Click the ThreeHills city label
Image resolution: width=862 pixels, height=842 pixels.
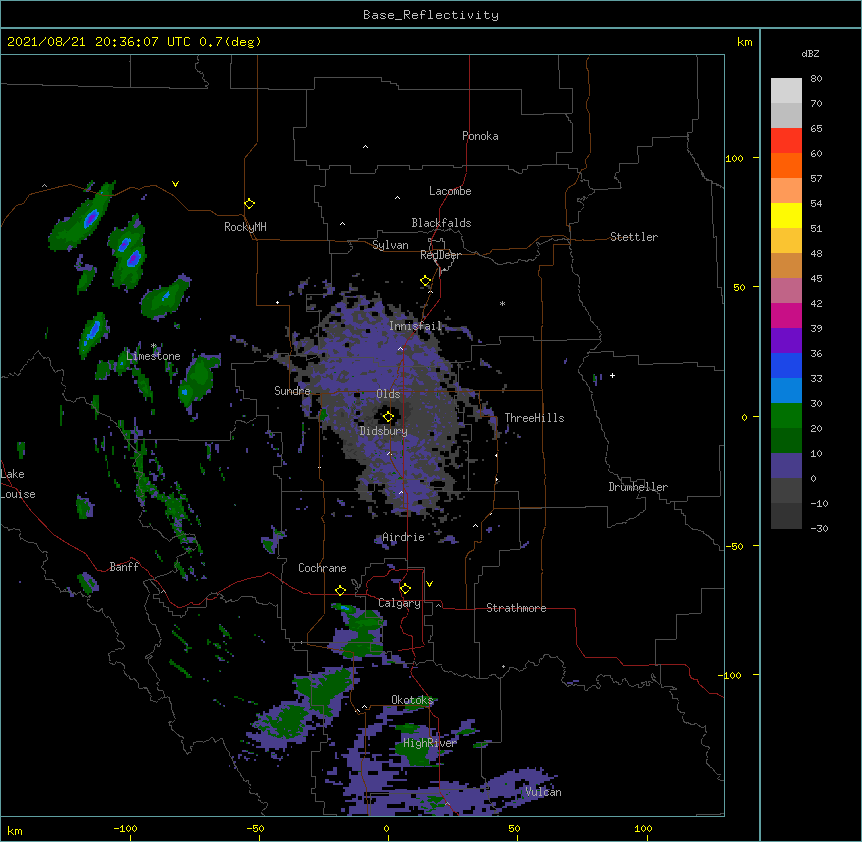[534, 418]
